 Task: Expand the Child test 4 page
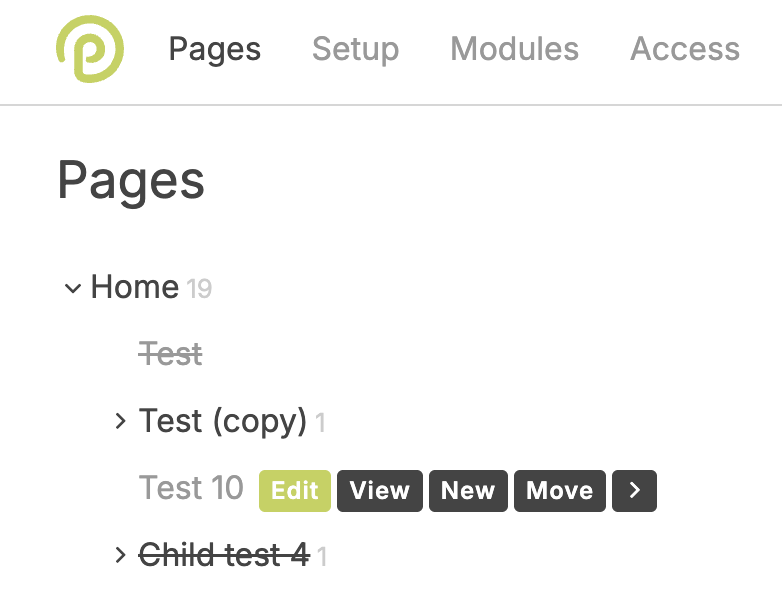[120, 555]
